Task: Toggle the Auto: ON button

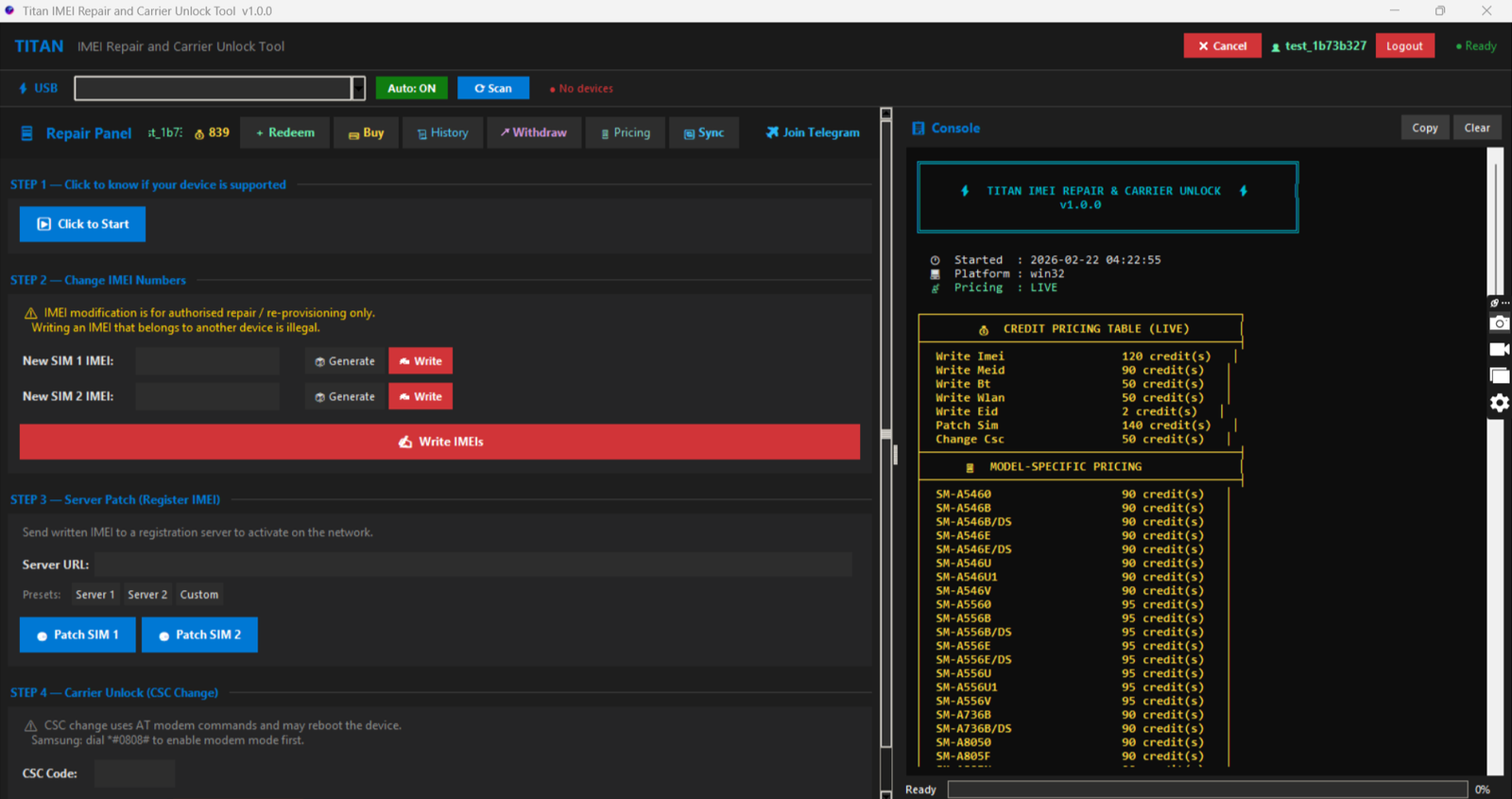Action: coord(411,88)
